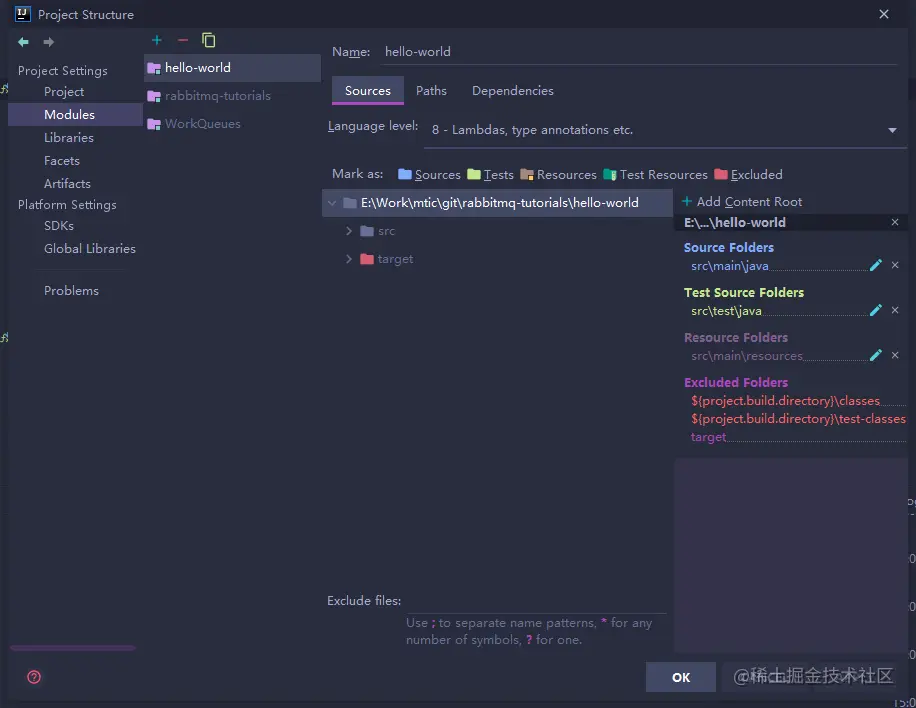Viewport: 916px width, 708px height.
Task: Mark folder as Excluded
Action: [x=748, y=175]
